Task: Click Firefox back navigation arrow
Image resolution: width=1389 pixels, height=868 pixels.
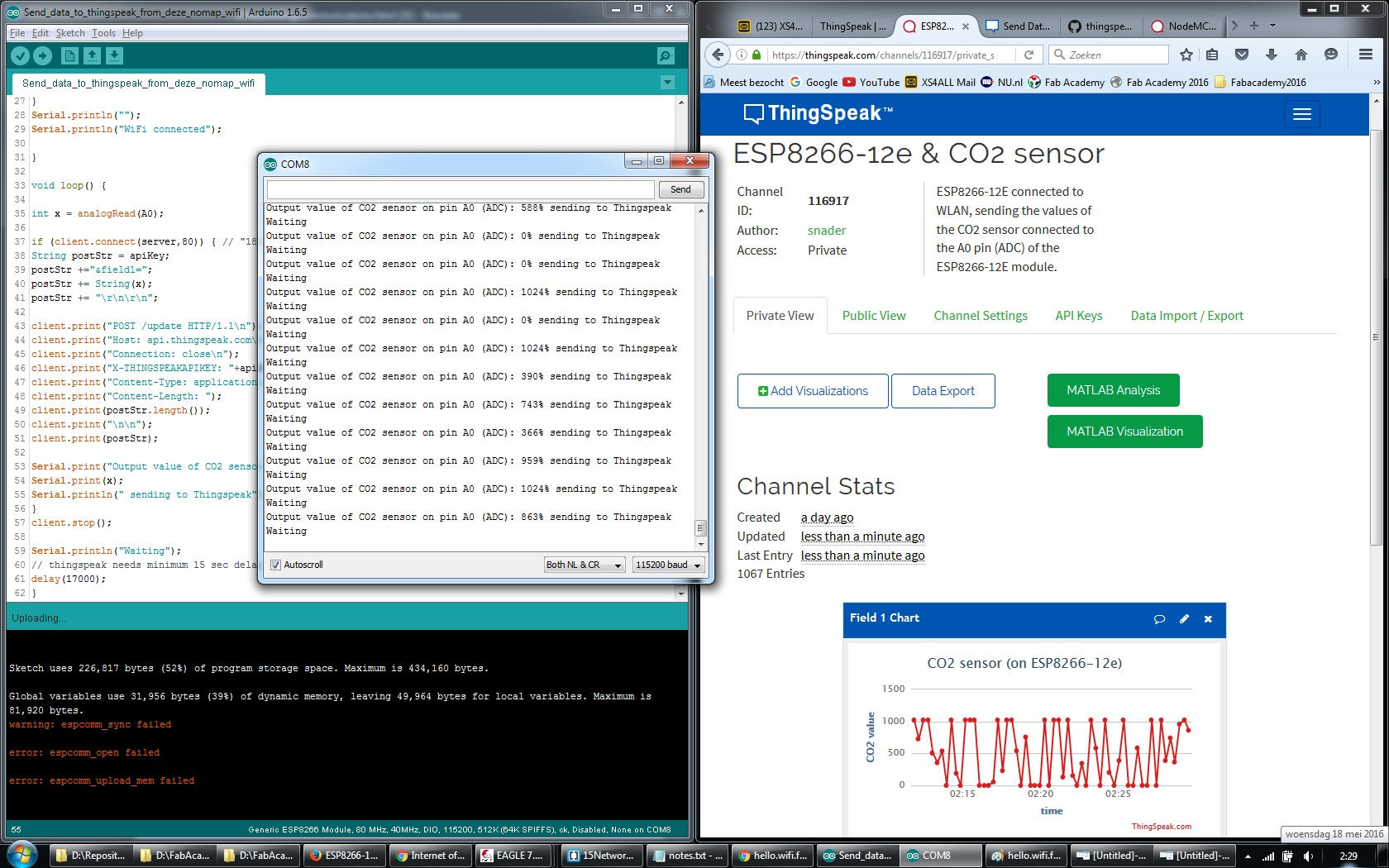Action: pyautogui.click(x=718, y=55)
